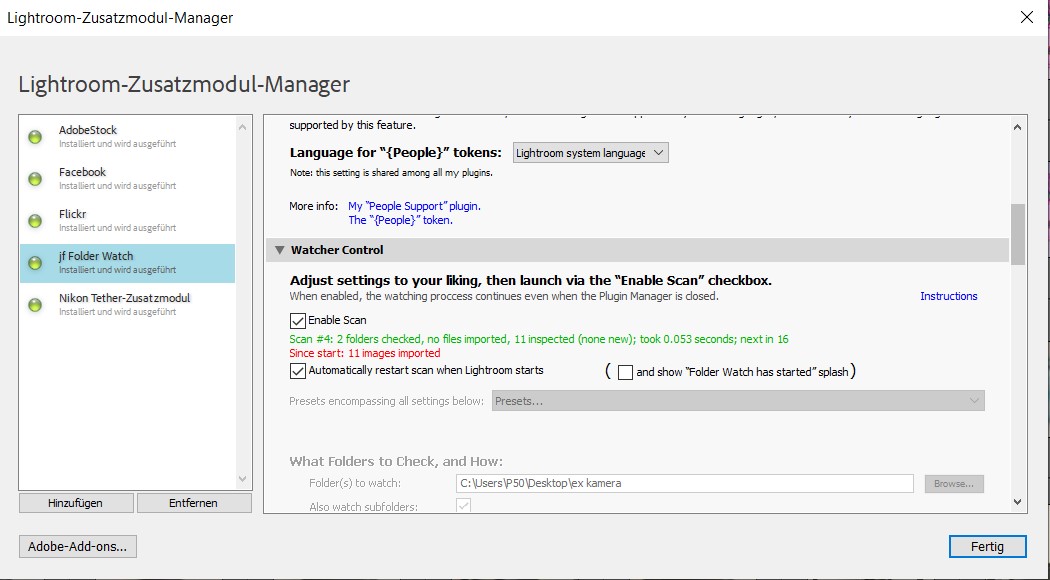Enable the Folder Watch has started splash checkbox
The height and width of the screenshot is (580, 1050).
[625, 372]
